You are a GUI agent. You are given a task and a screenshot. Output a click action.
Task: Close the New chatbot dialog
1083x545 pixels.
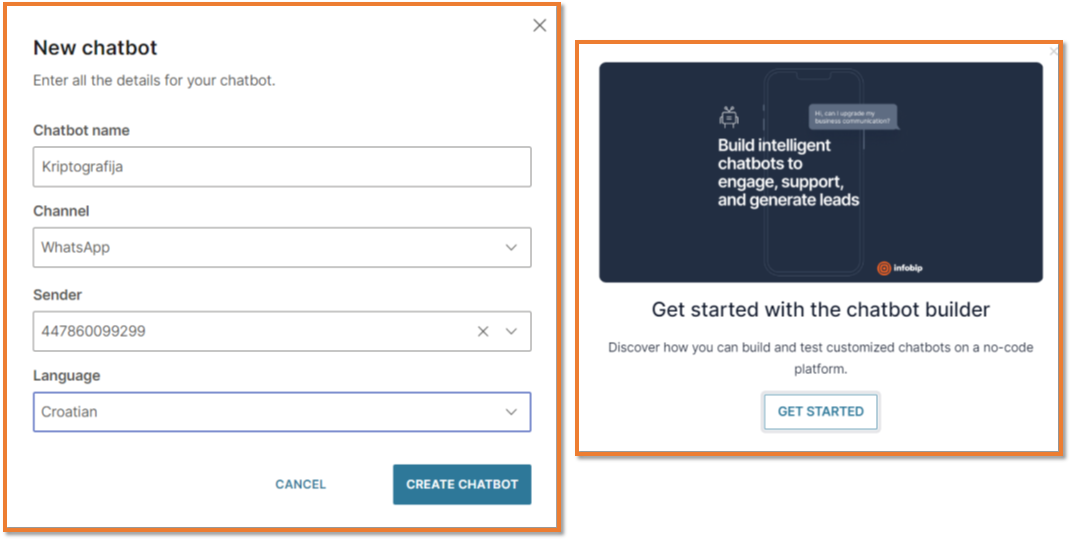(540, 26)
